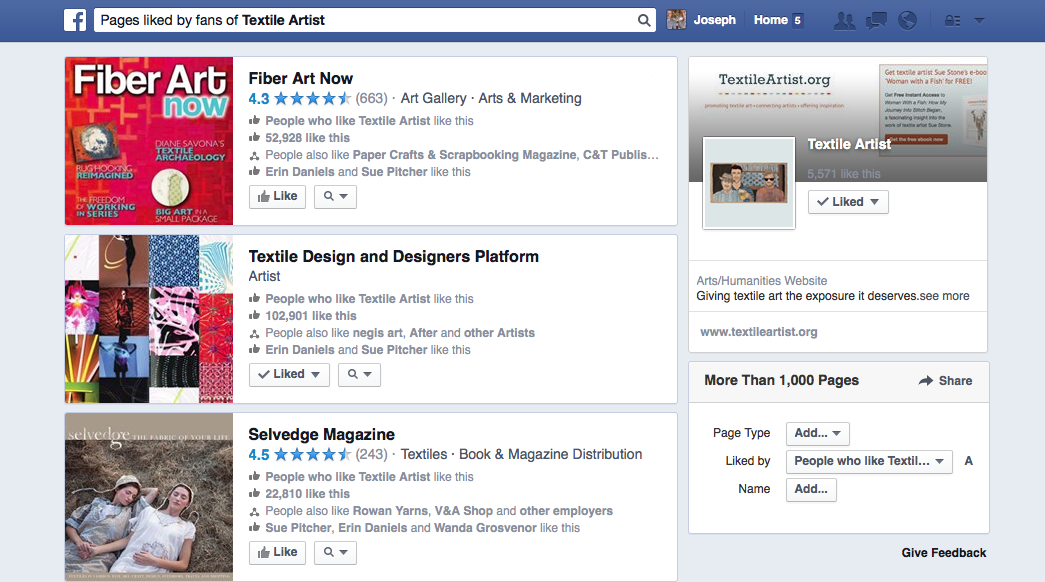Click 5,571 like this on Textile Artist
Viewport: 1045px width, 582px height.
[844, 174]
